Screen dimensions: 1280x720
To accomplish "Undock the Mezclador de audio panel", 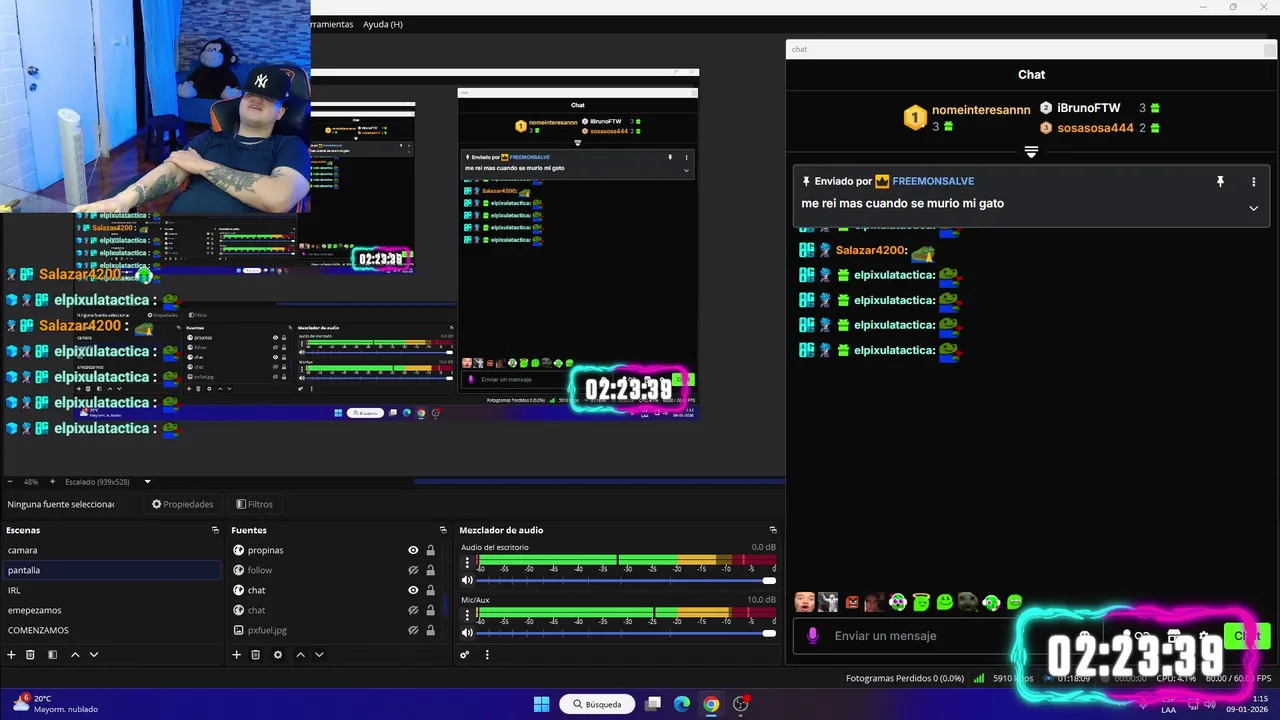I will 773,530.
